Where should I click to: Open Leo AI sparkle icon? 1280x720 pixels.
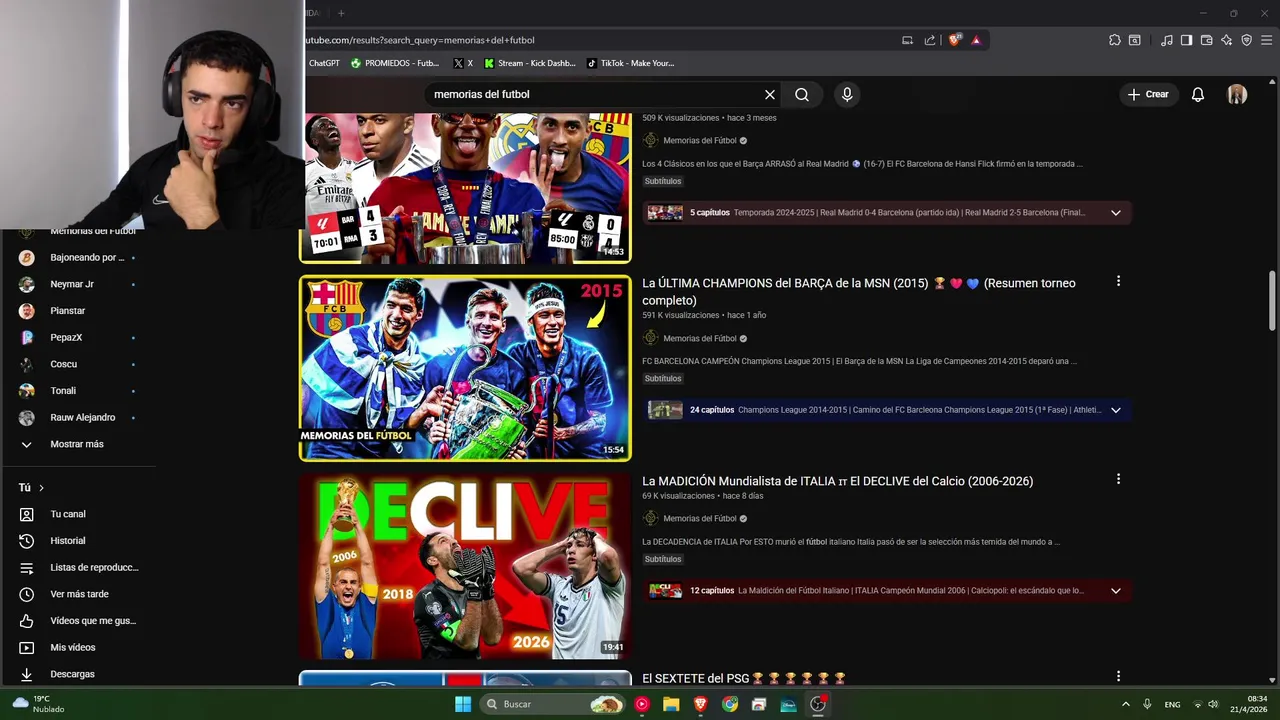[1226, 40]
